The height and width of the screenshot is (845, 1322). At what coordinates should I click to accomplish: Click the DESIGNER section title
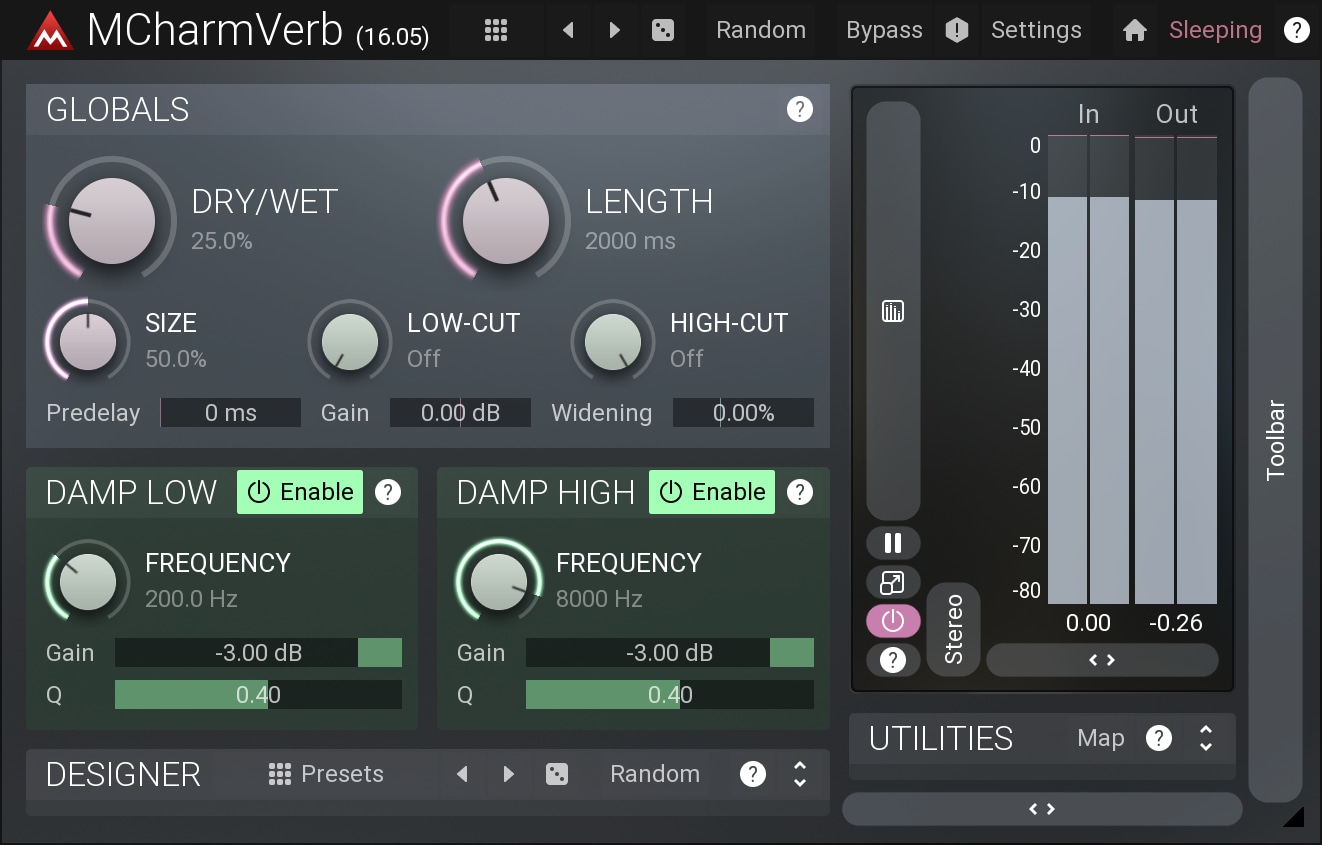tap(123, 774)
